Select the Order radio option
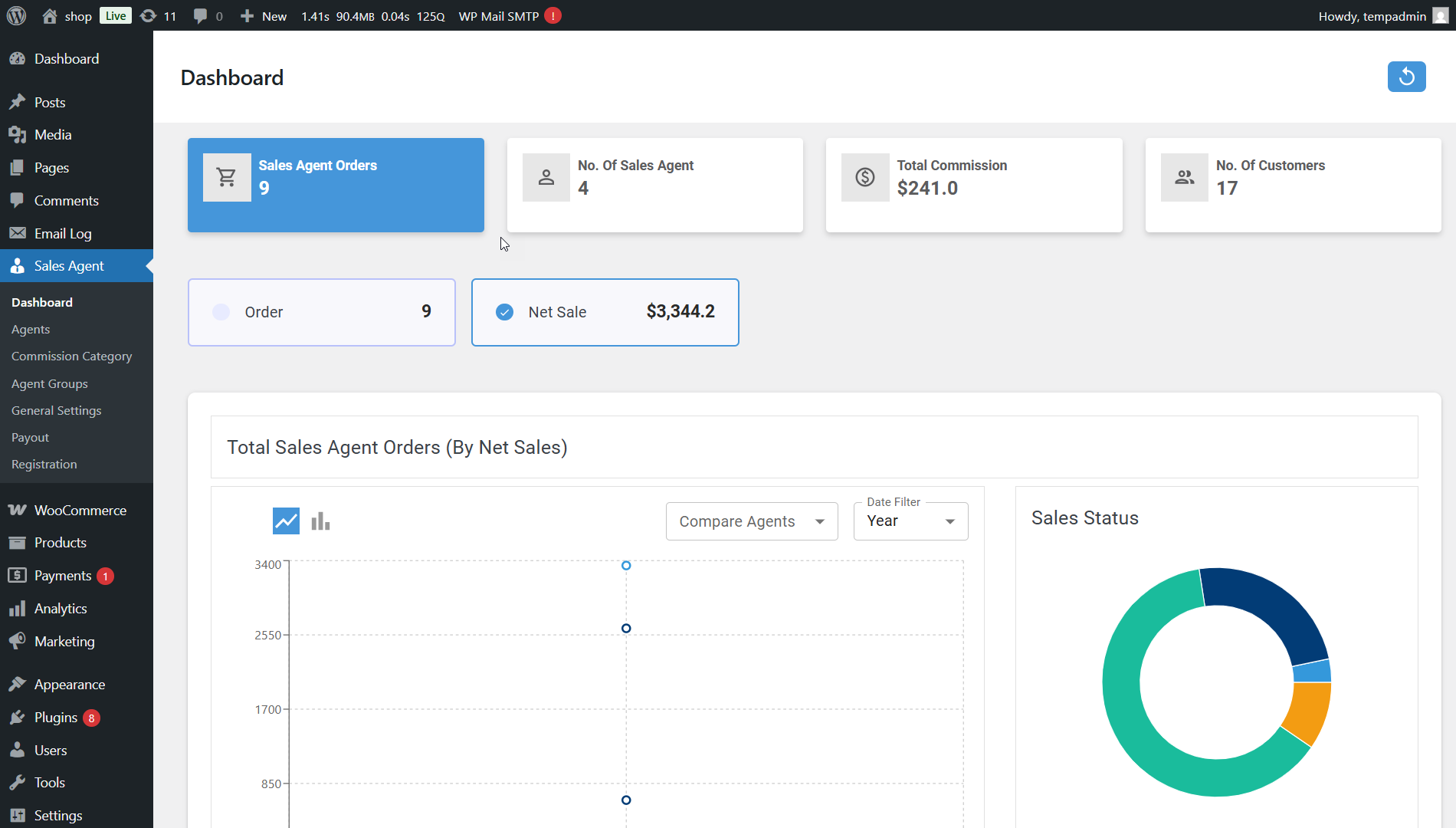Viewport: 1456px width, 828px height. click(x=221, y=312)
